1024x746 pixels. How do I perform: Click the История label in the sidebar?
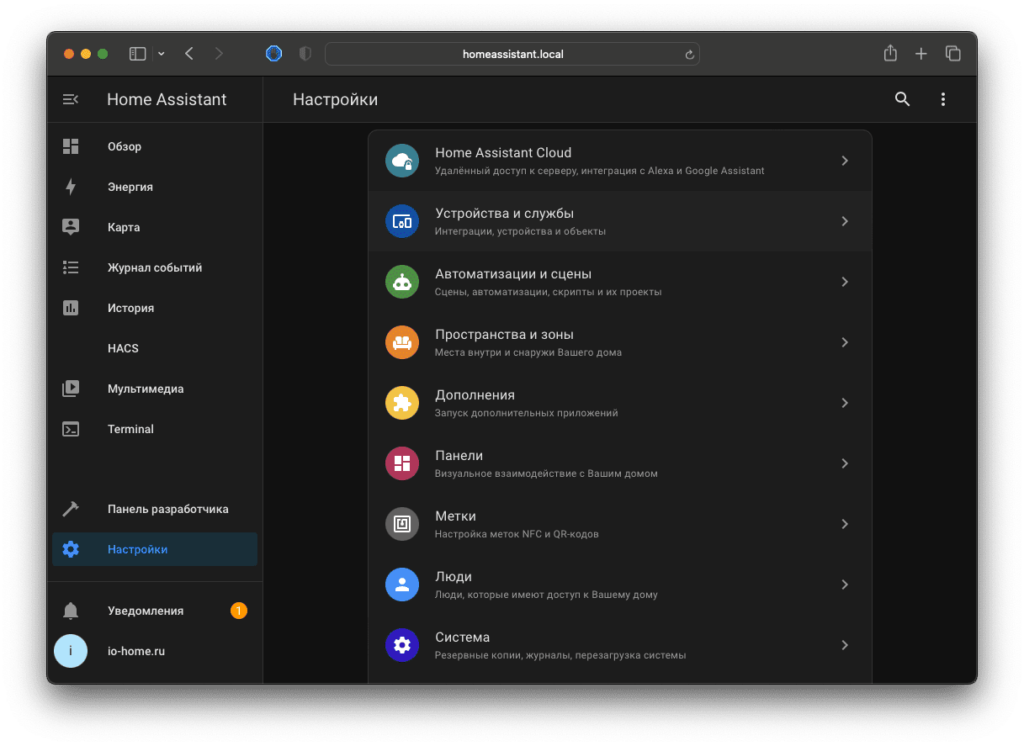point(131,308)
